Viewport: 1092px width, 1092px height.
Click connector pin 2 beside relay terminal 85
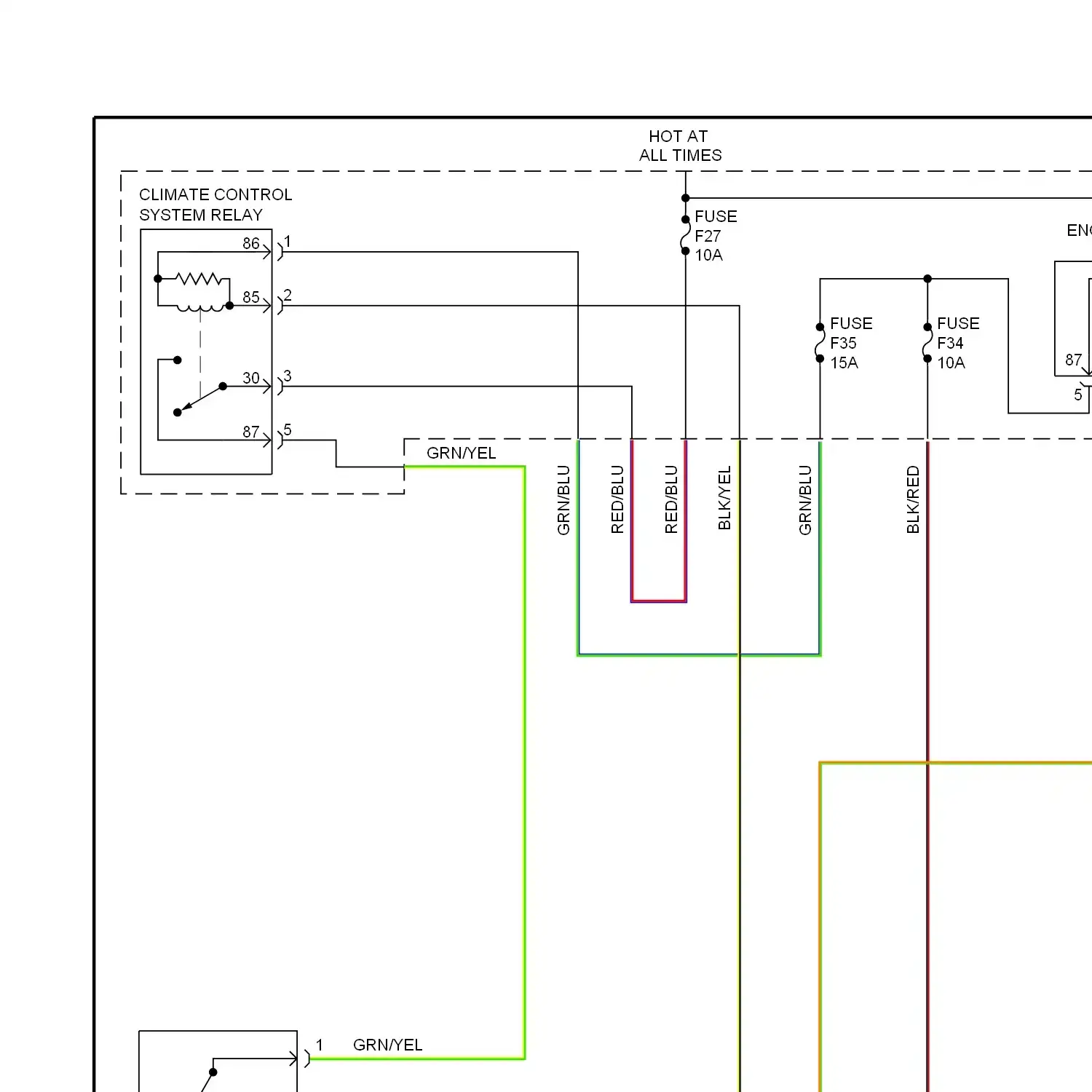[x=288, y=295]
